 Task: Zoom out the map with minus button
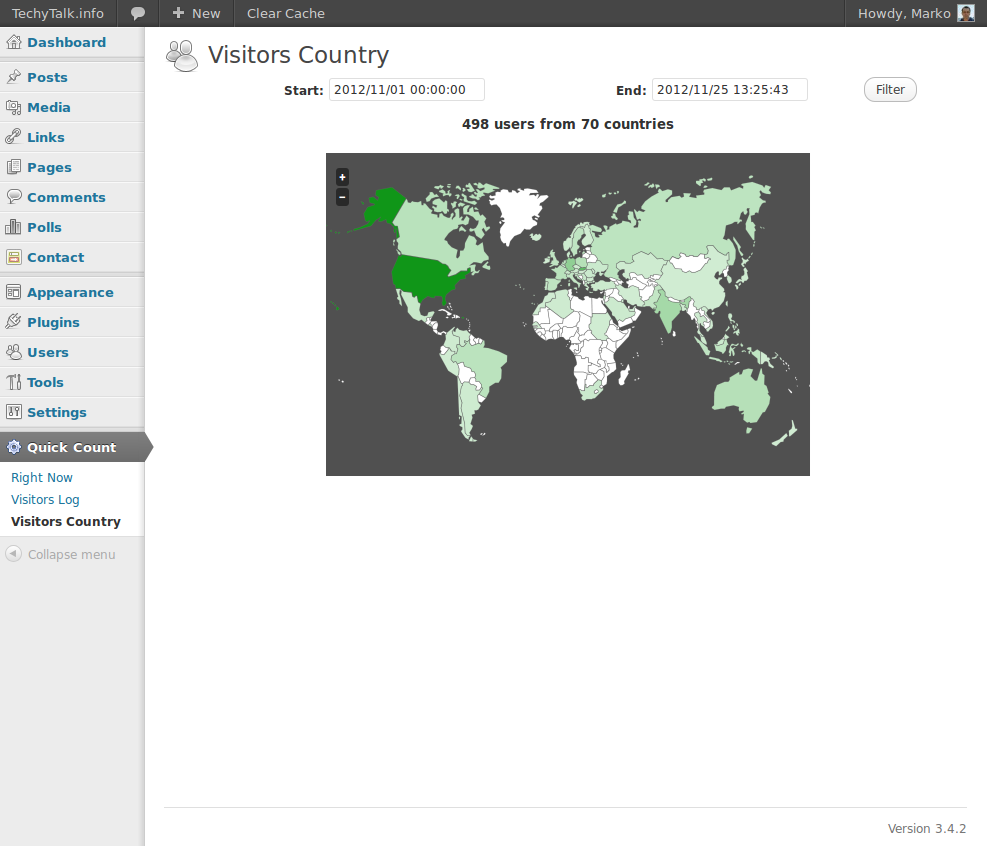coord(342,197)
